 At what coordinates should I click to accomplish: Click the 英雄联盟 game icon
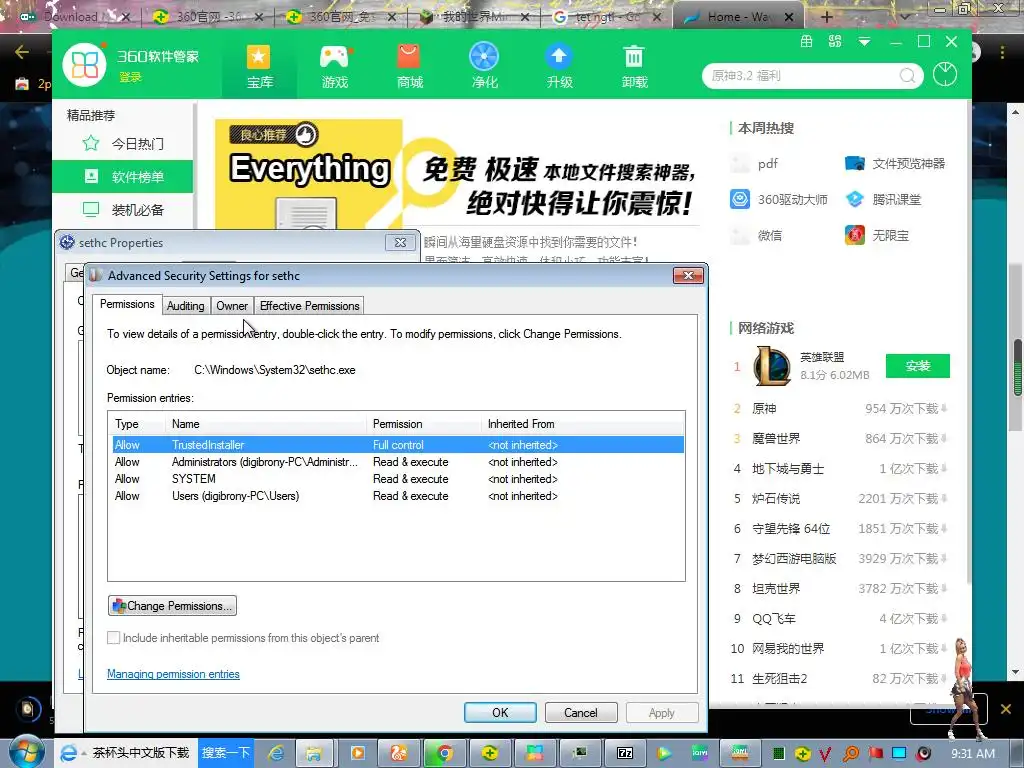(772, 366)
